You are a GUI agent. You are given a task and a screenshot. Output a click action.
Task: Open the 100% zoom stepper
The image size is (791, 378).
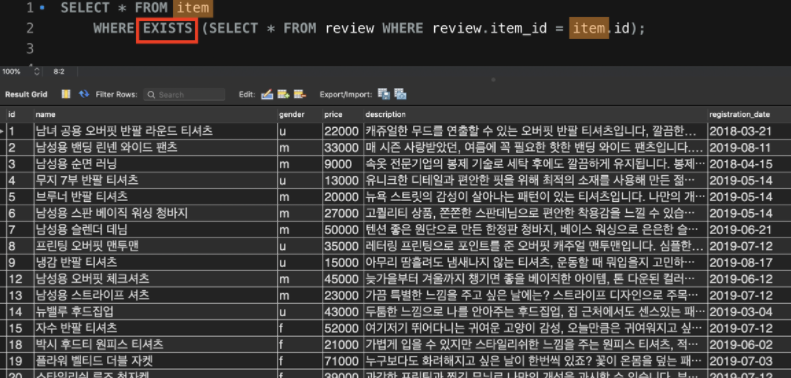tap(36, 72)
